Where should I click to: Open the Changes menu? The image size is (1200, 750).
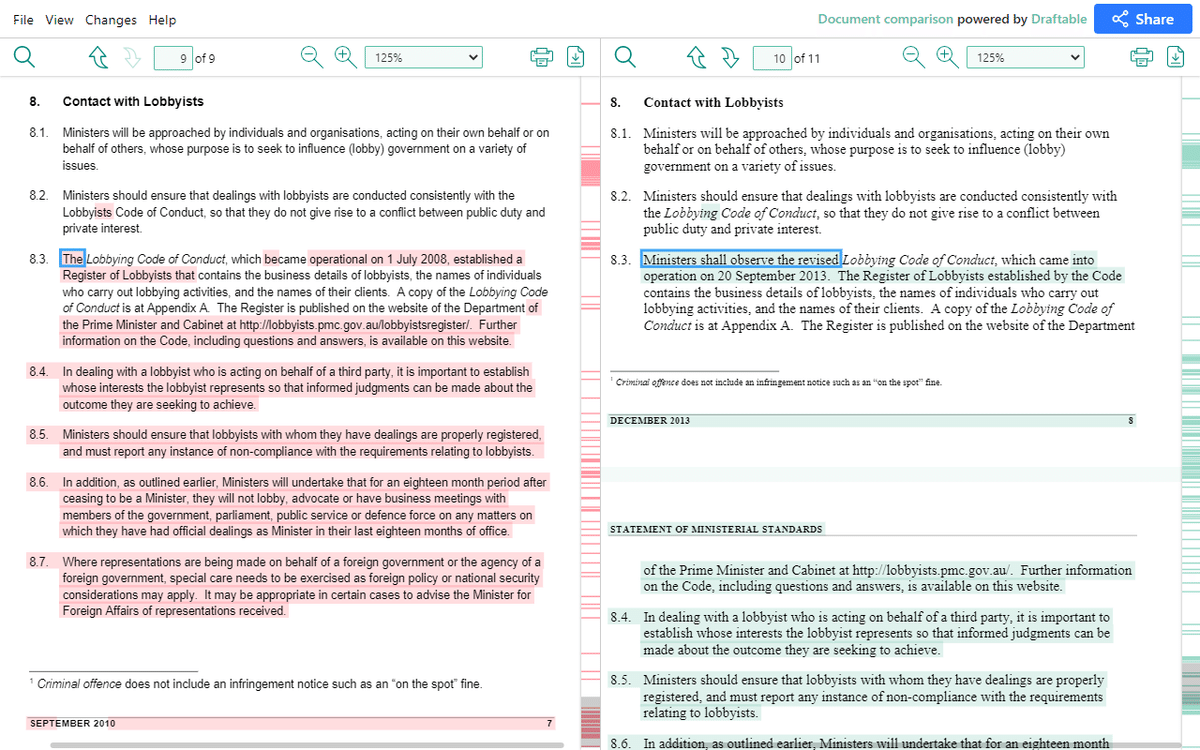click(x=110, y=19)
